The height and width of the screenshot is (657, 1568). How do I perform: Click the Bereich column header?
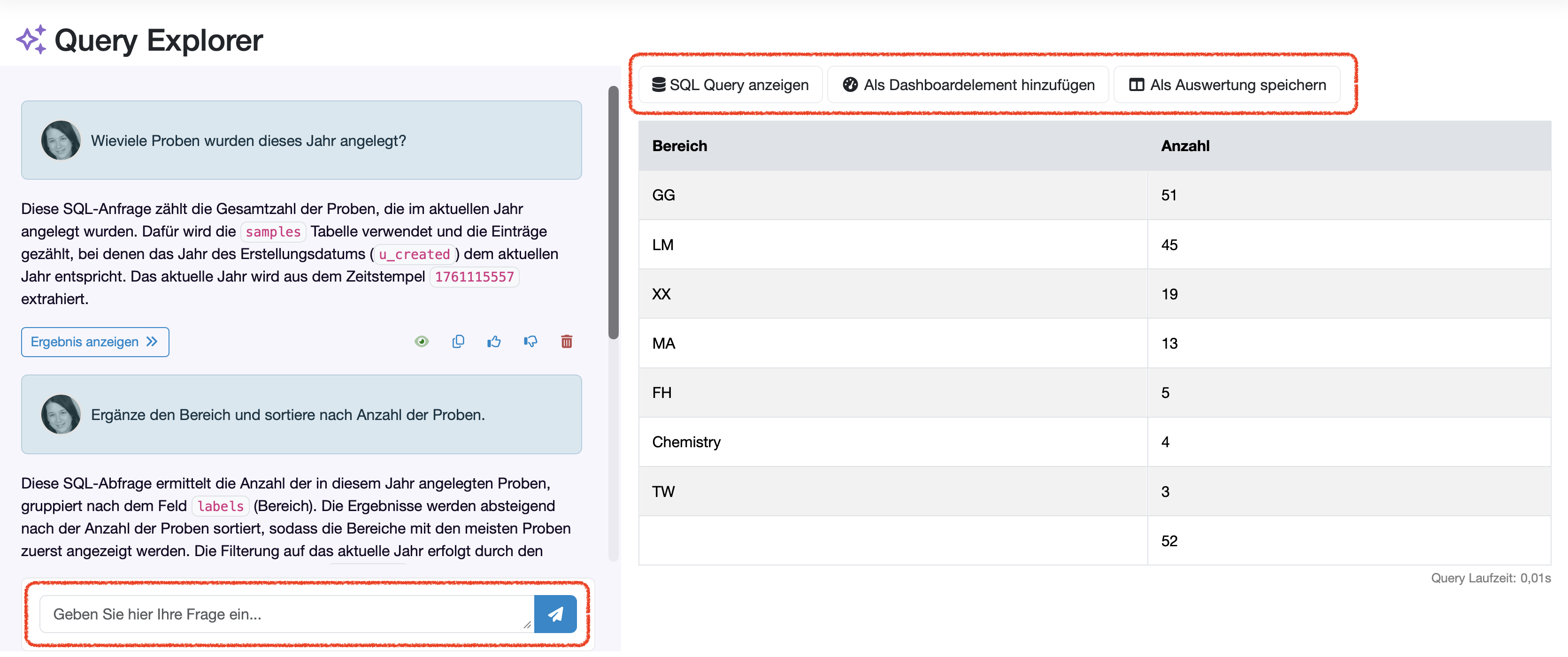(x=679, y=146)
